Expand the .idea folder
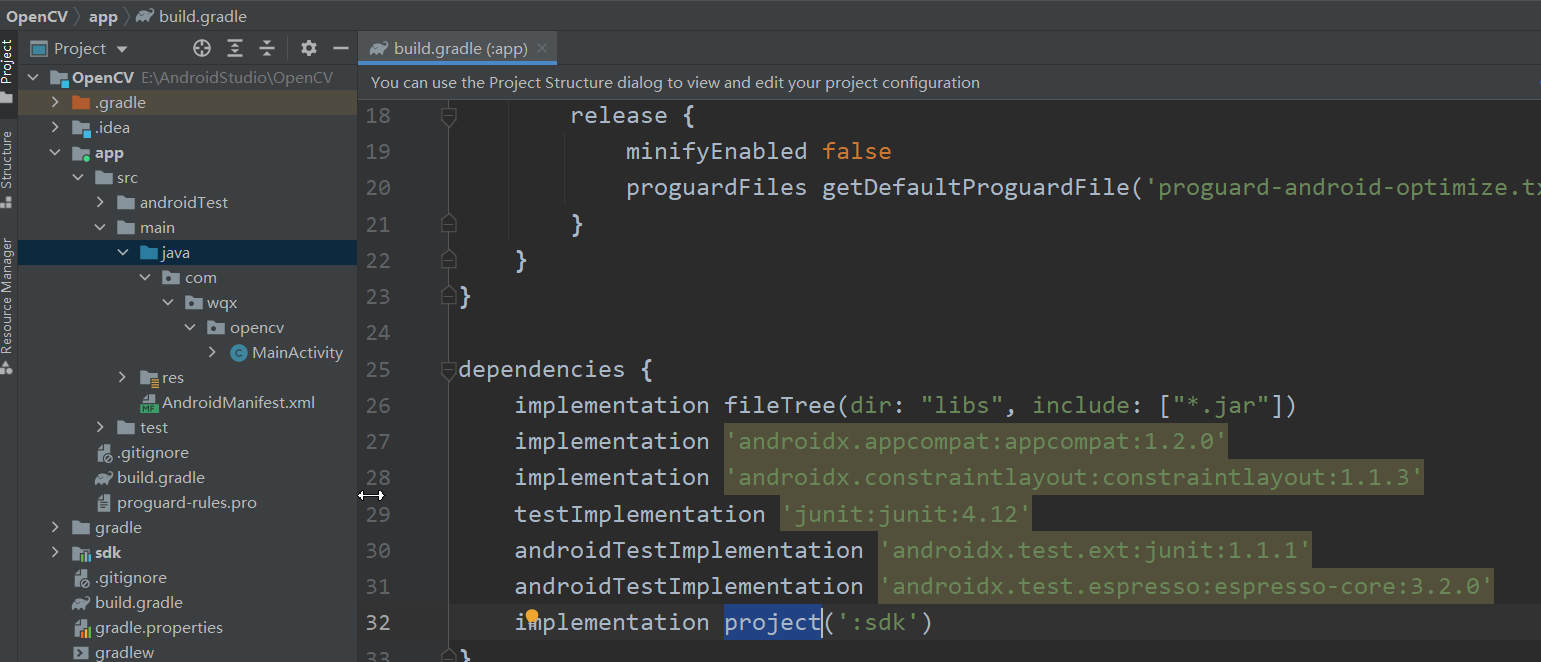The height and width of the screenshot is (662, 1541). [x=56, y=128]
